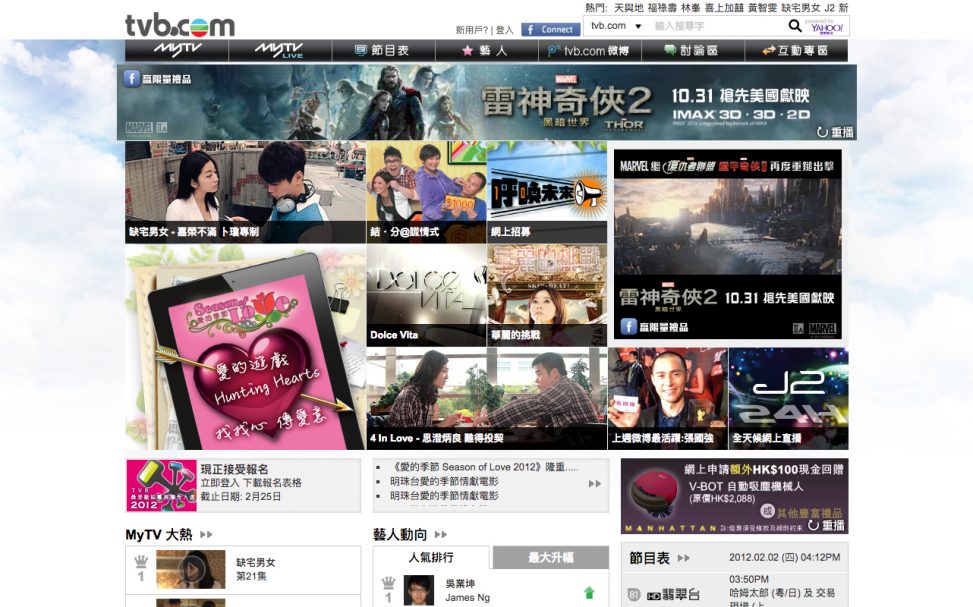This screenshot has height=607, width=973.
Task: Open the 互動專區 navigation tab
Action: point(796,50)
